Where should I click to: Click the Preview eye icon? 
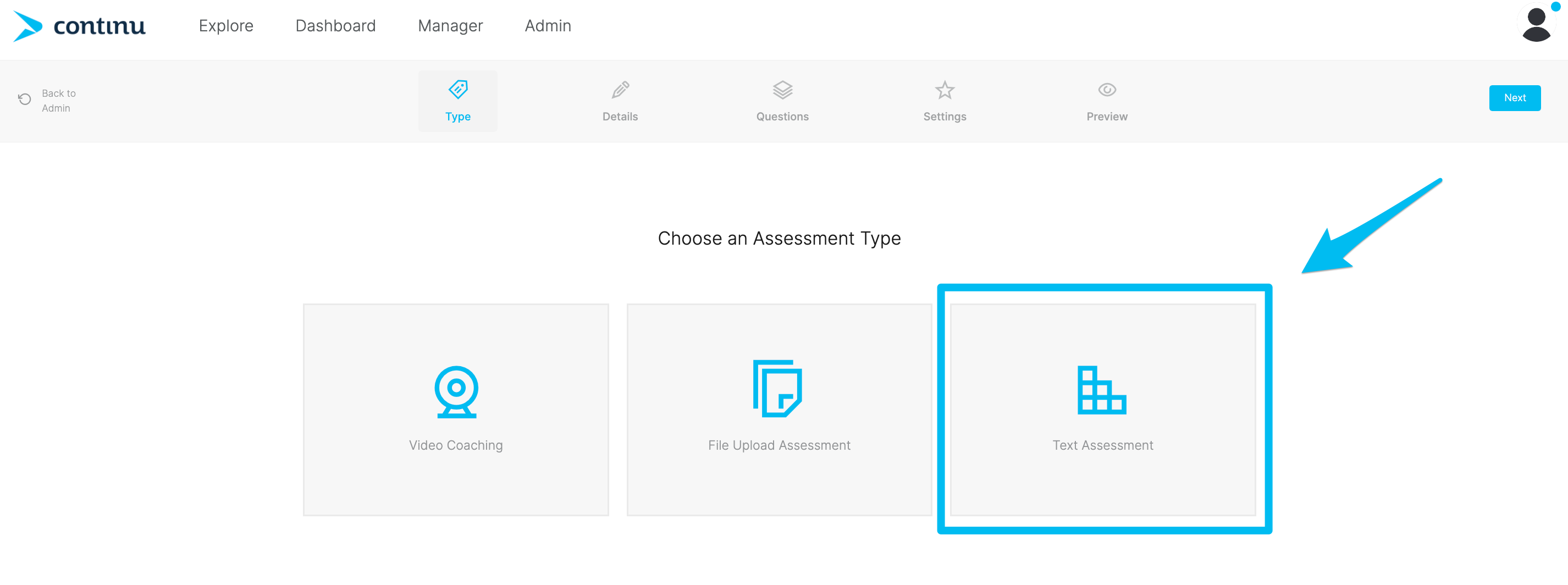click(1107, 90)
